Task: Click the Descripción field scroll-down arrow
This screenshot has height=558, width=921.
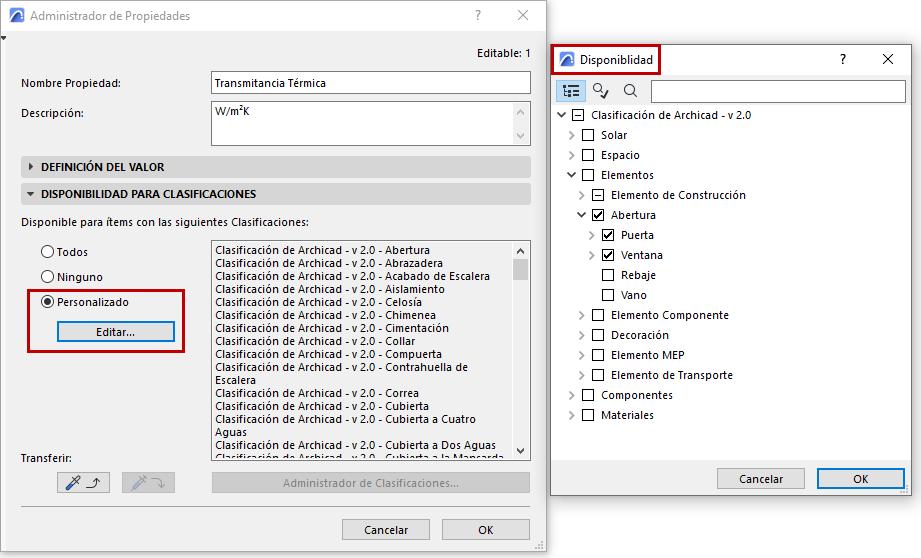Action: point(520,136)
